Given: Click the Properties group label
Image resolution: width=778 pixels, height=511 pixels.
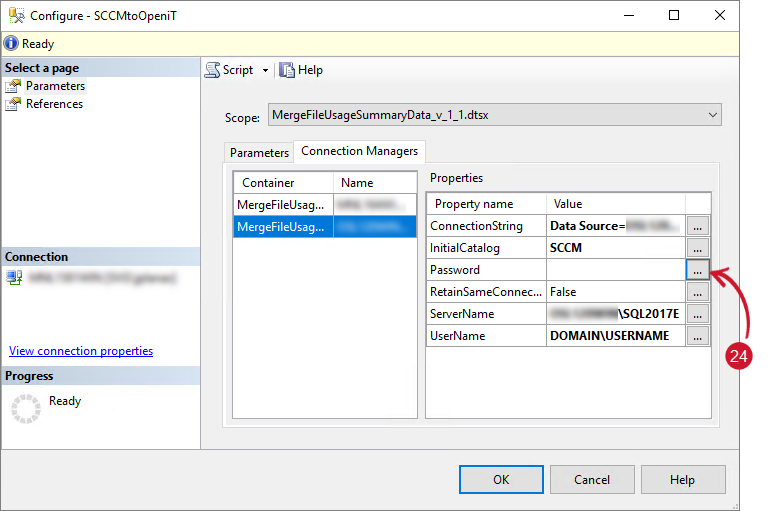Looking at the screenshot, I should pyautogui.click(x=456, y=178).
